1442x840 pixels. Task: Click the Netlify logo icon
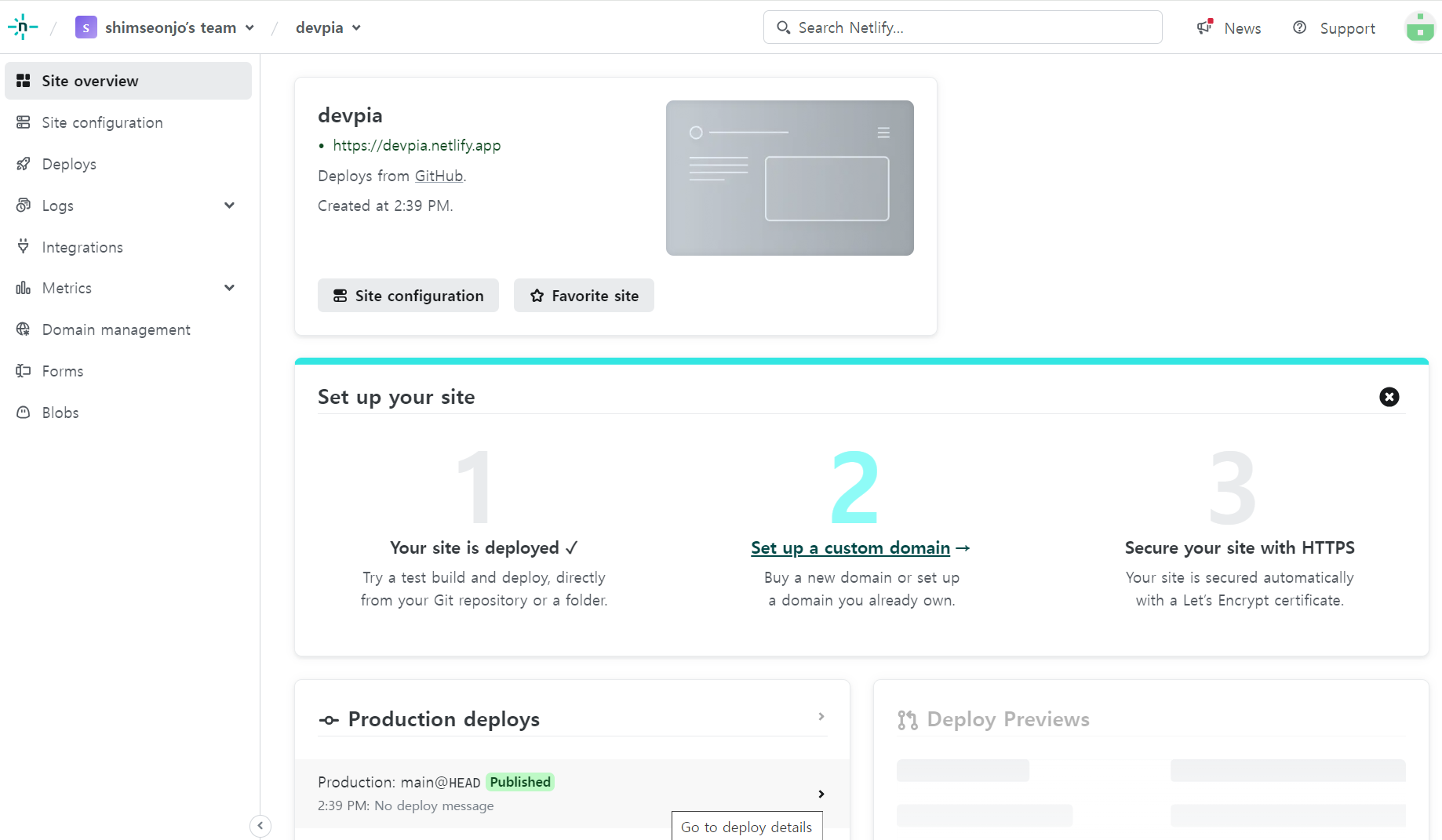click(x=23, y=27)
